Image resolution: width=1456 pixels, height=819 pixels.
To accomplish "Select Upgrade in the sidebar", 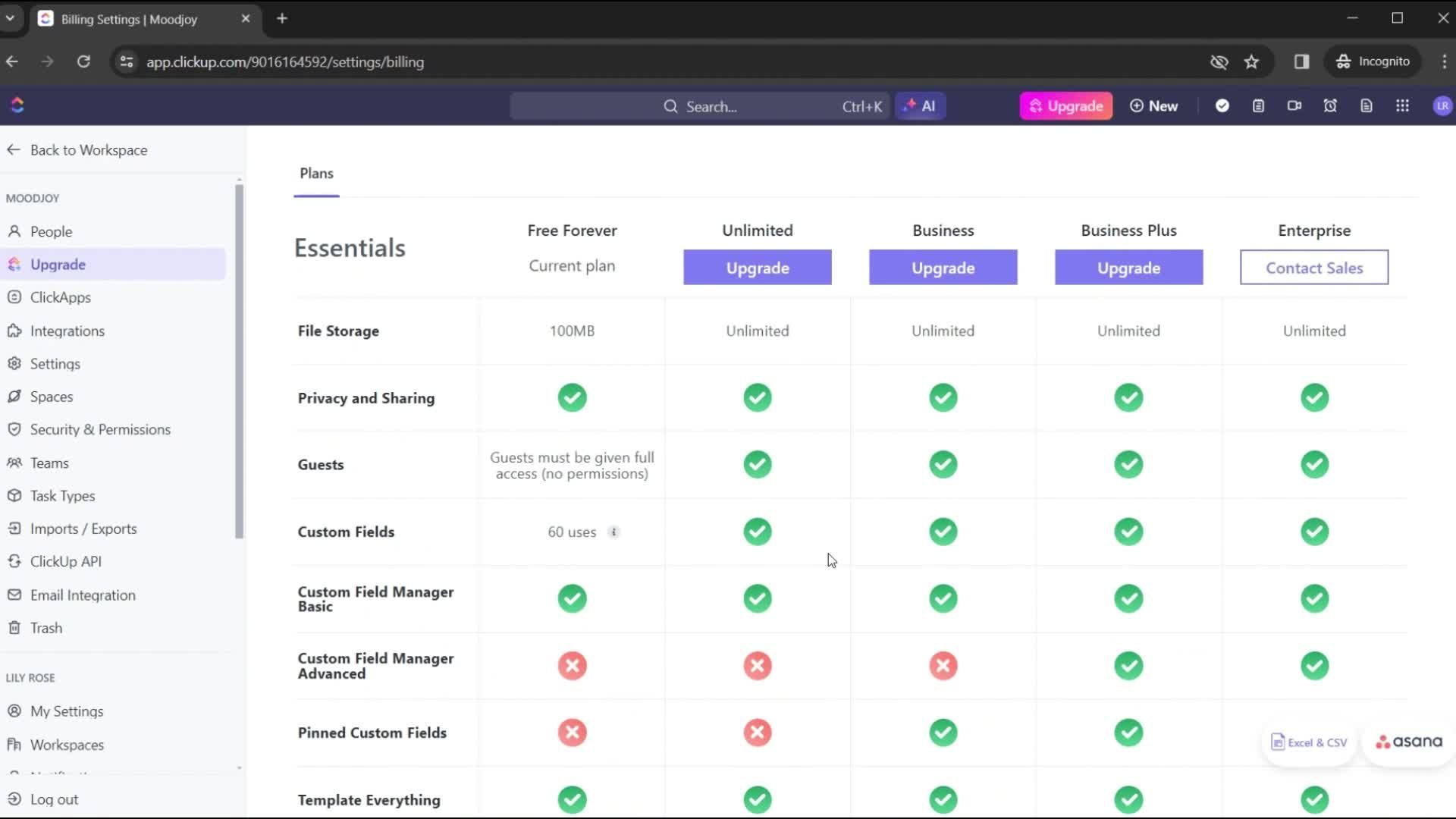I will coord(114,265).
